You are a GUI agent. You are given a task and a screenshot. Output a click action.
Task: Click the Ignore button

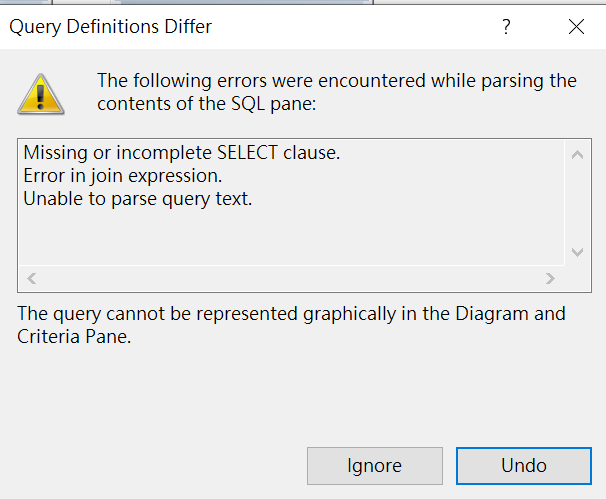(x=374, y=466)
